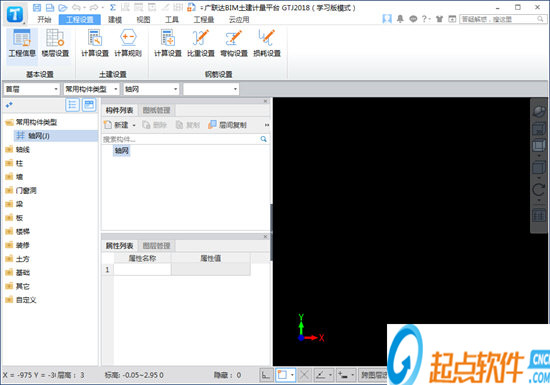Click the save icon in quick access toolbar
Screen dimensions: 550x385
pos(37,7)
